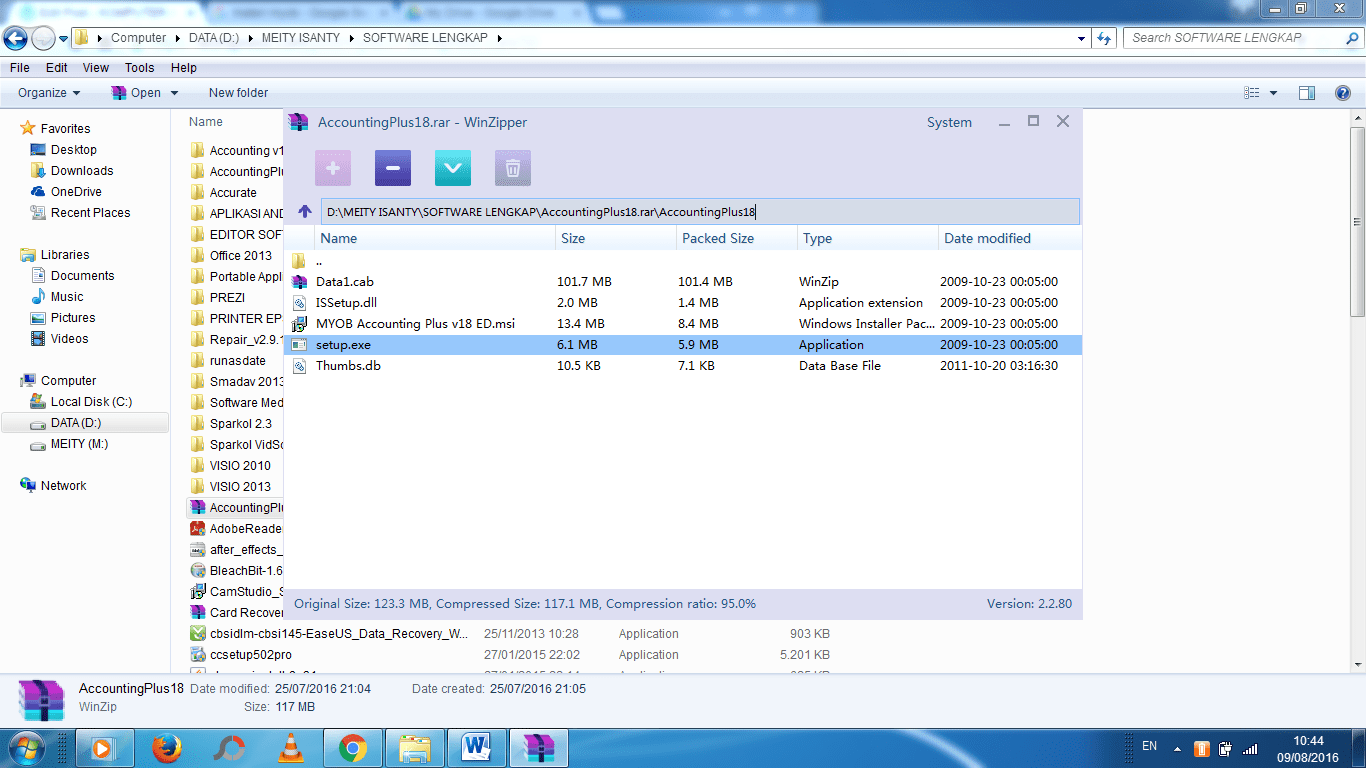Image resolution: width=1366 pixels, height=768 pixels.
Task: Open the Edit menu in Explorer
Action: [x=57, y=68]
